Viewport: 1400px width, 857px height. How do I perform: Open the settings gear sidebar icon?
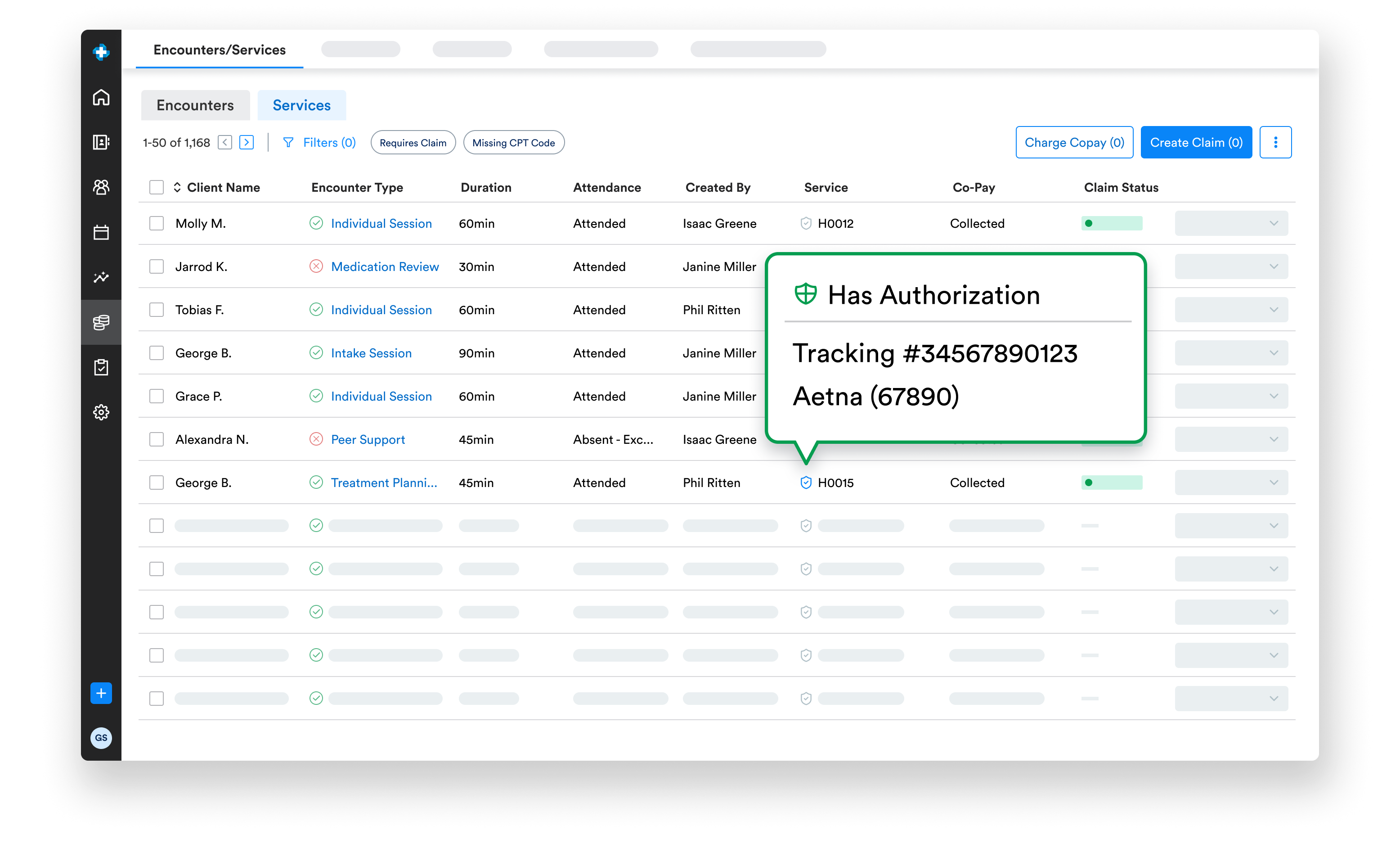(101, 412)
